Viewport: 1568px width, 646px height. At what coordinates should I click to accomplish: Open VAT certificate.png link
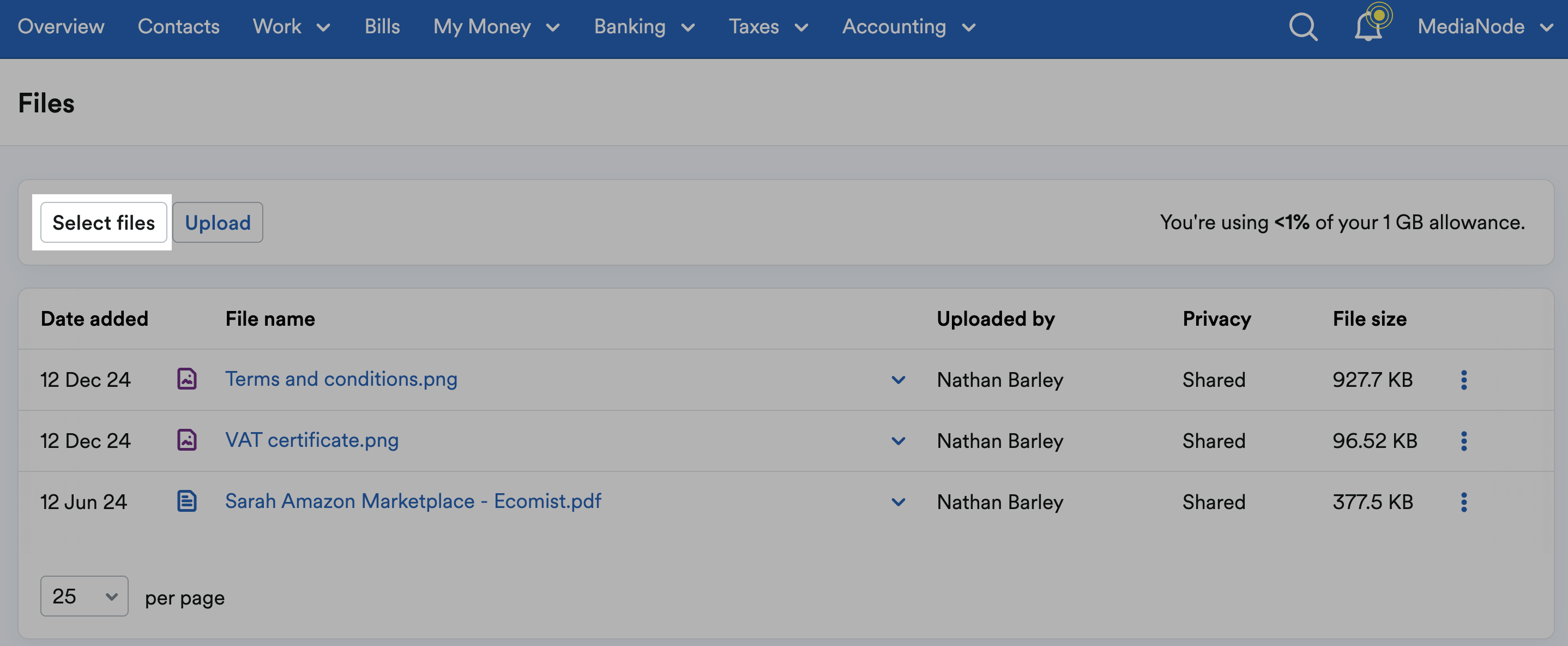tap(312, 440)
